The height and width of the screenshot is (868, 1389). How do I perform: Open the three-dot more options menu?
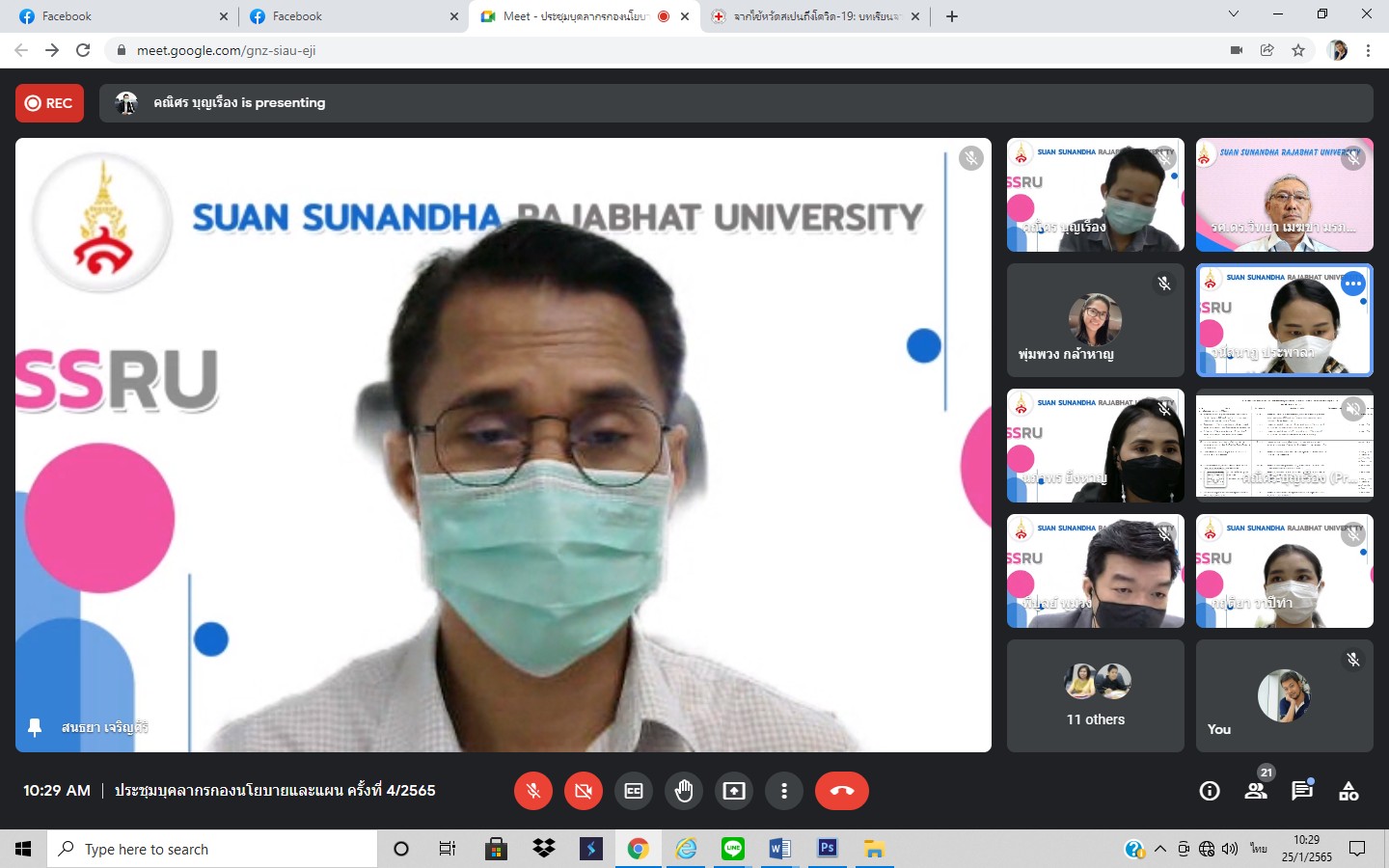784,791
